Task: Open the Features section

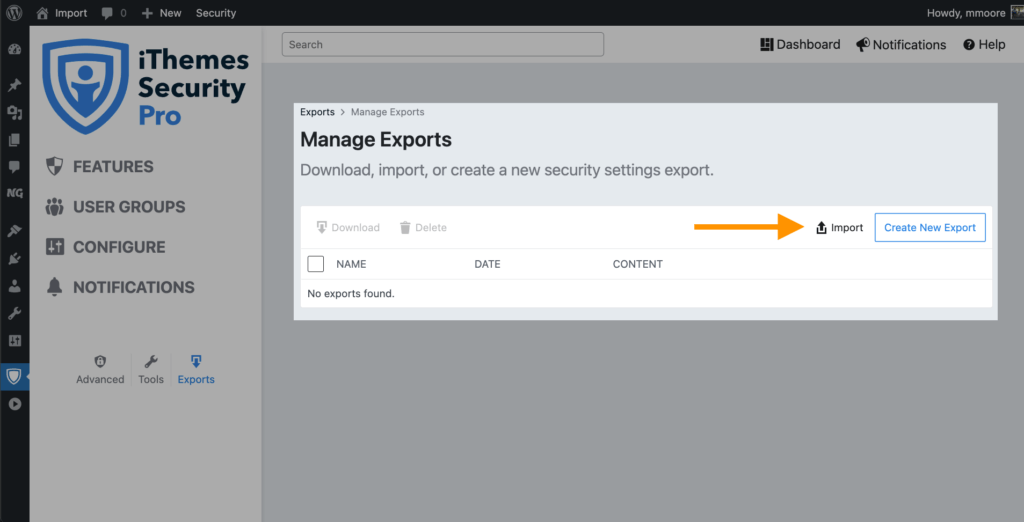Action: pos(100,167)
